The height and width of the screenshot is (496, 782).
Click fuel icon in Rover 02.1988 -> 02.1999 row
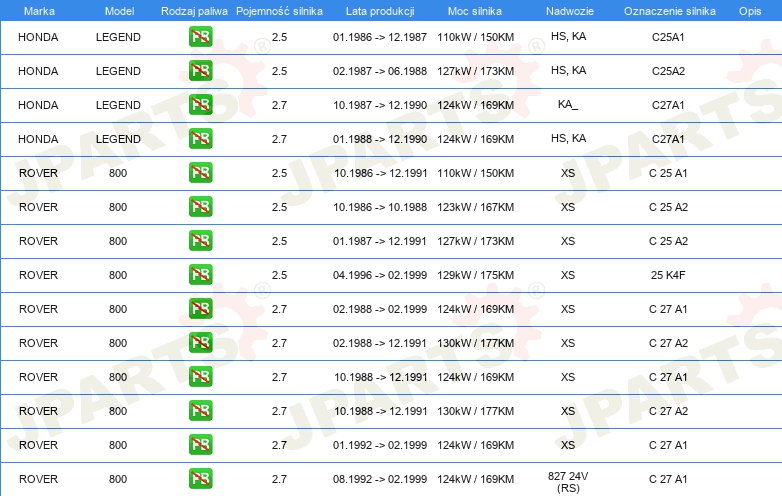coord(200,309)
